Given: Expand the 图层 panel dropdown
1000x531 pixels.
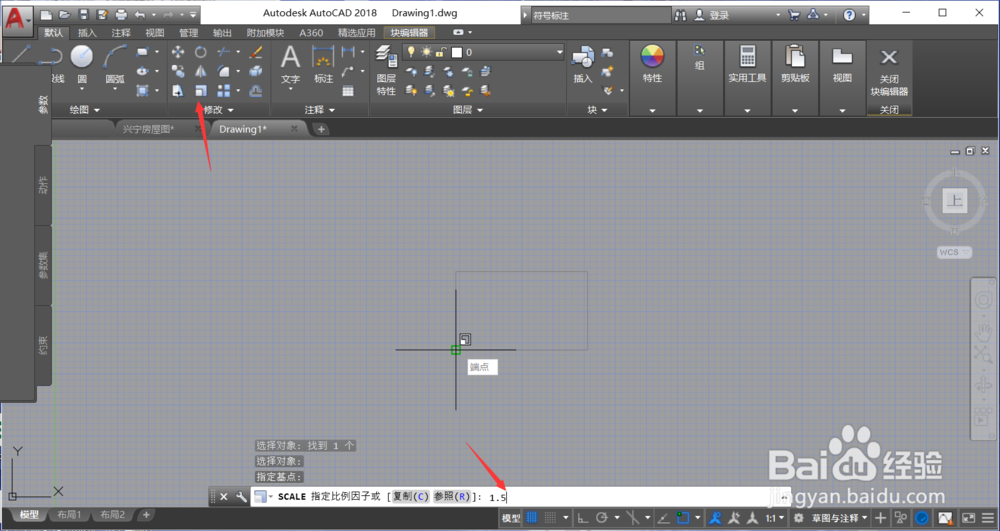Looking at the screenshot, I should tap(467, 110).
